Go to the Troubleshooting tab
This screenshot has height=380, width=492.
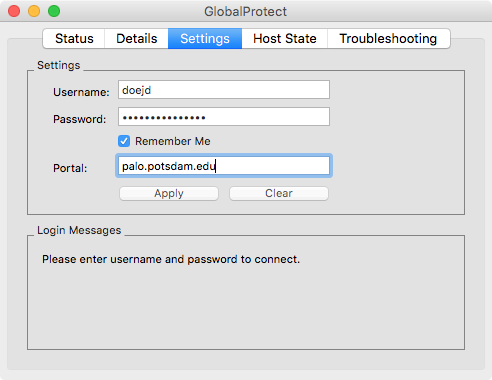coord(388,39)
